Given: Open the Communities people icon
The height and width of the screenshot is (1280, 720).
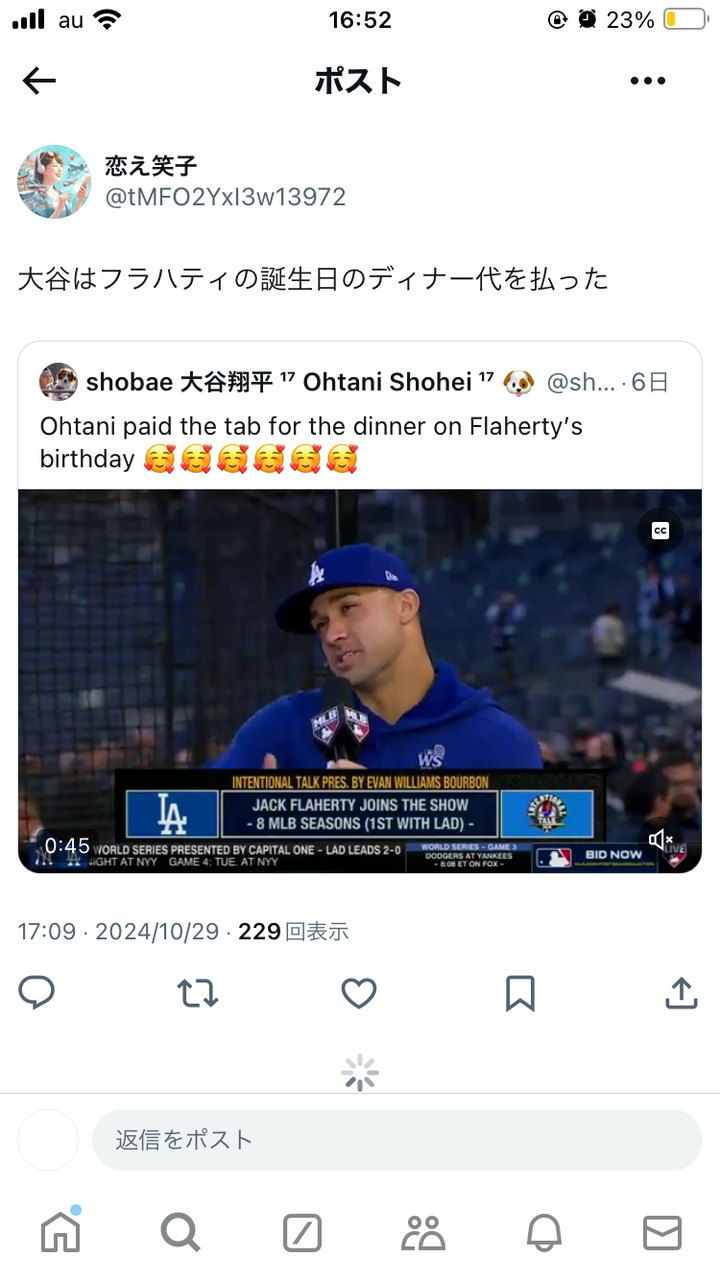Looking at the screenshot, I should (x=423, y=1233).
